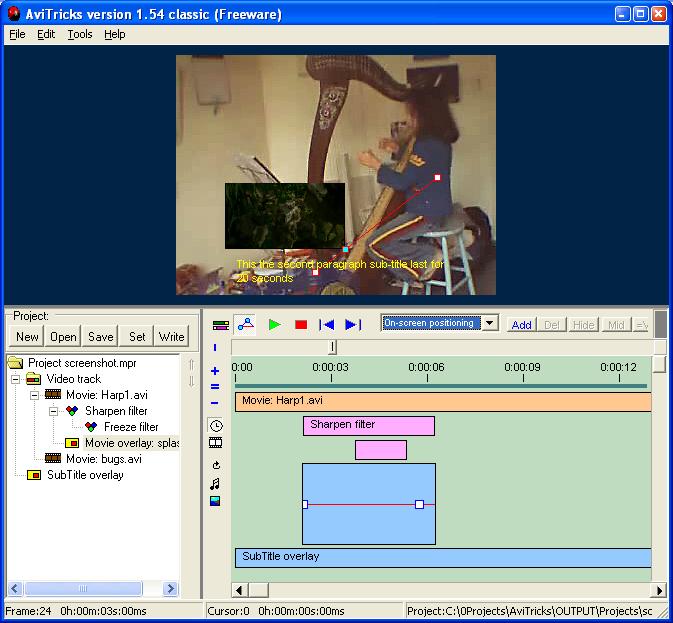Image resolution: width=673 pixels, height=623 pixels.
Task: Click the right keyframe handle in blue clip
Action: (x=419, y=504)
